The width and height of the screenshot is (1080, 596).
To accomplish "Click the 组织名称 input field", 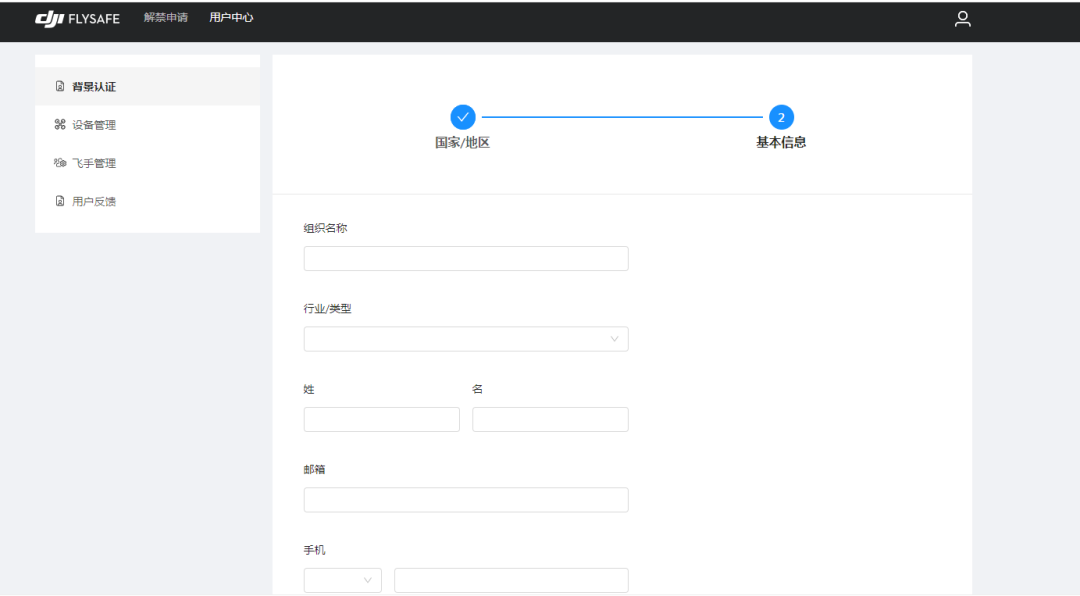I will click(x=466, y=258).
